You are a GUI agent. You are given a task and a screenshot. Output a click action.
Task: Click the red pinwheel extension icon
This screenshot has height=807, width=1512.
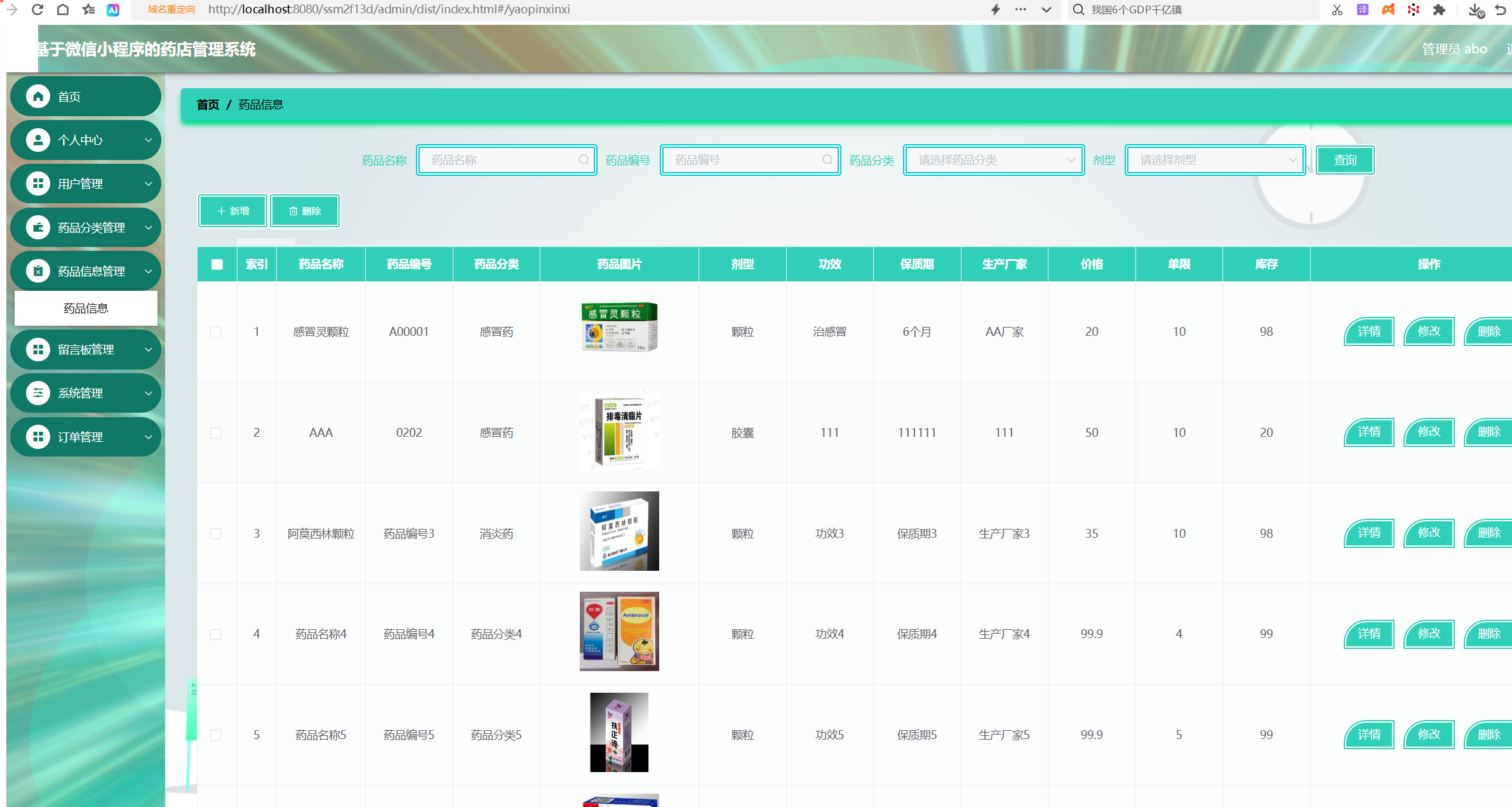(x=1414, y=10)
